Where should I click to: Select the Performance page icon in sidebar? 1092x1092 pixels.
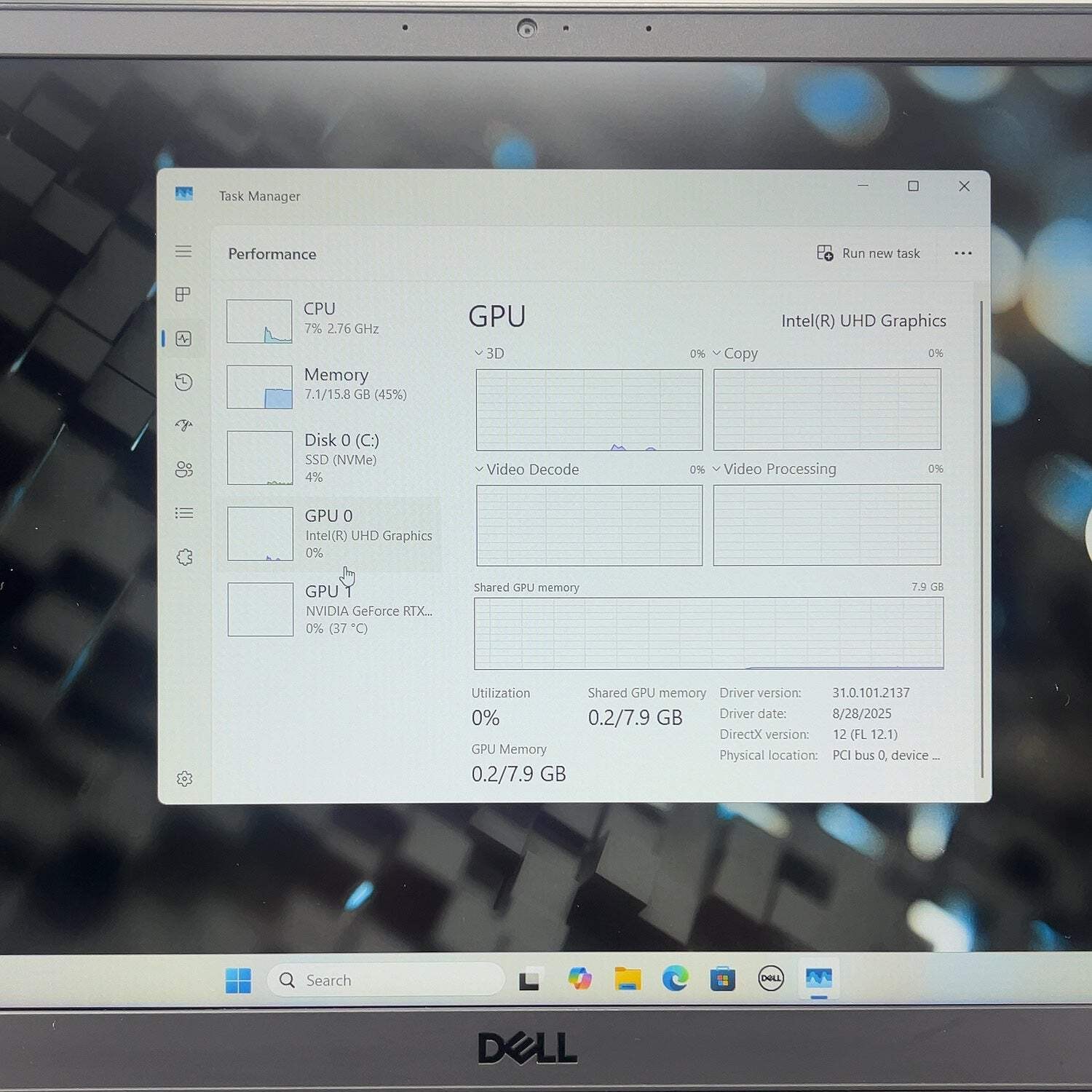[183, 339]
